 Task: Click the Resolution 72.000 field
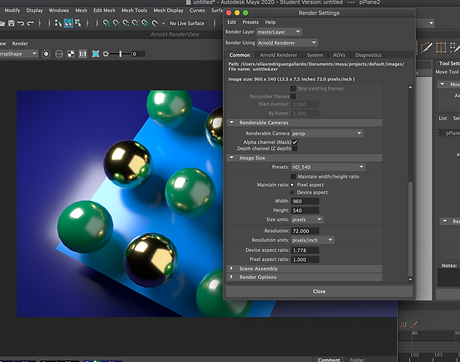coord(305,231)
